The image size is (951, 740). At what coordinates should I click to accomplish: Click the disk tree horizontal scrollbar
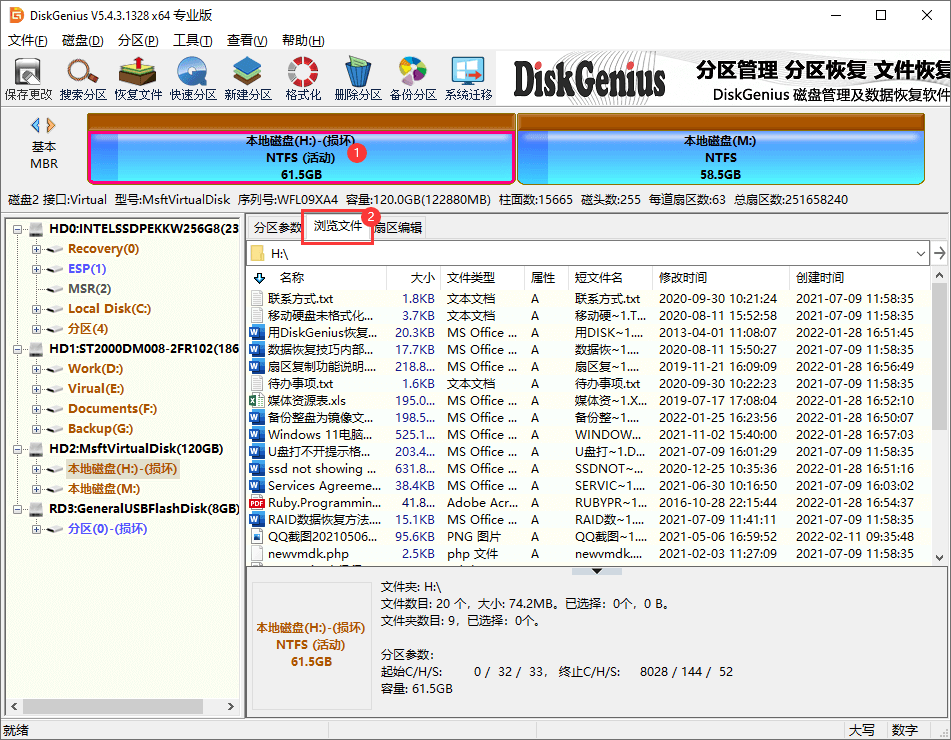pos(113,706)
